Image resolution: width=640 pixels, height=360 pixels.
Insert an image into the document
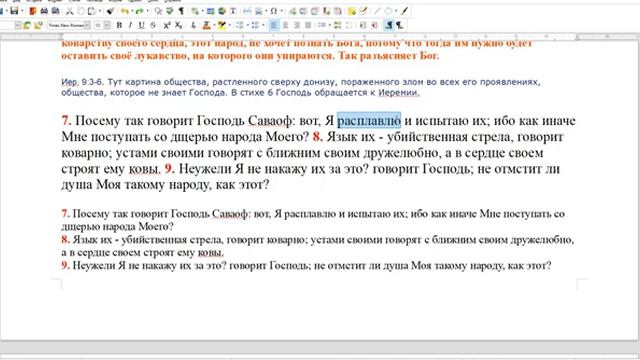click(210, 11)
